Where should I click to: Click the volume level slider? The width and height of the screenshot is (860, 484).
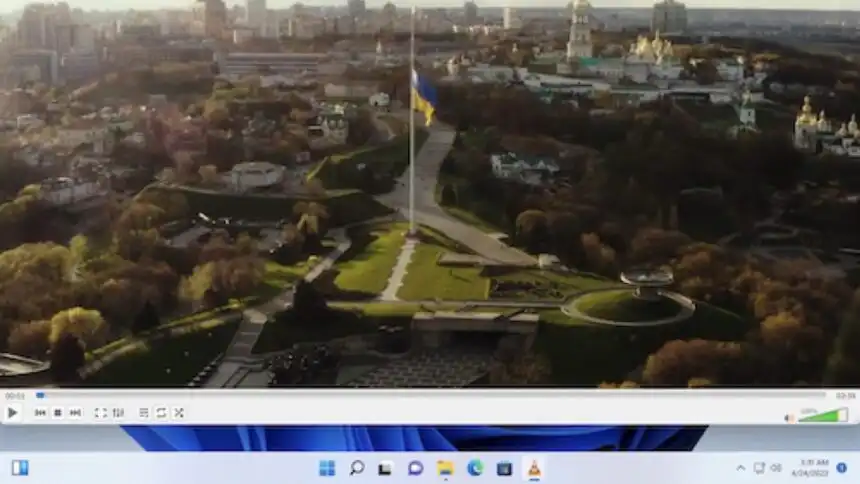pos(823,416)
